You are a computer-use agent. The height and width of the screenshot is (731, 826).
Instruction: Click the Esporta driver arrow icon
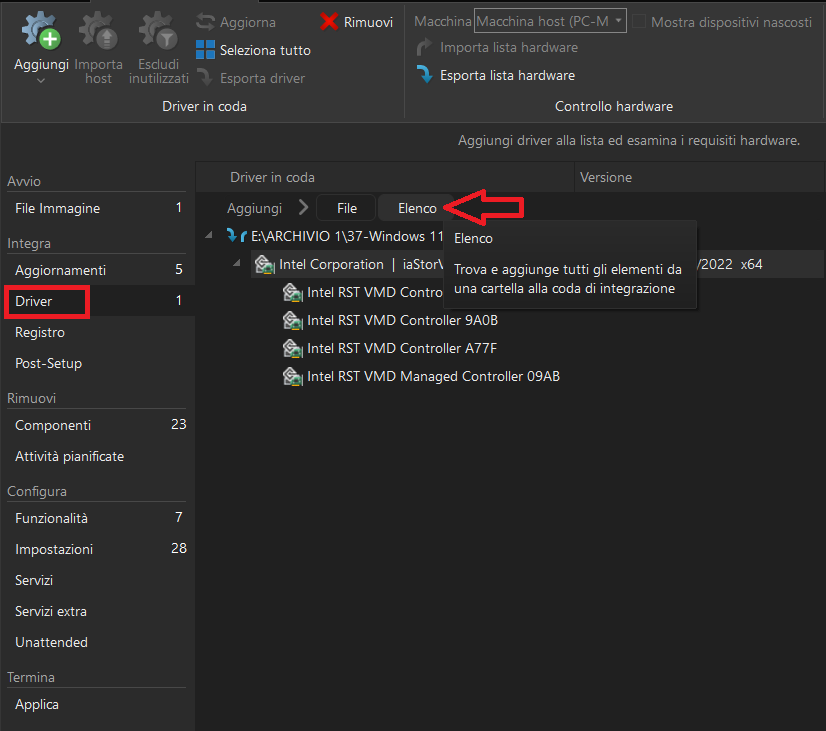coord(205,78)
